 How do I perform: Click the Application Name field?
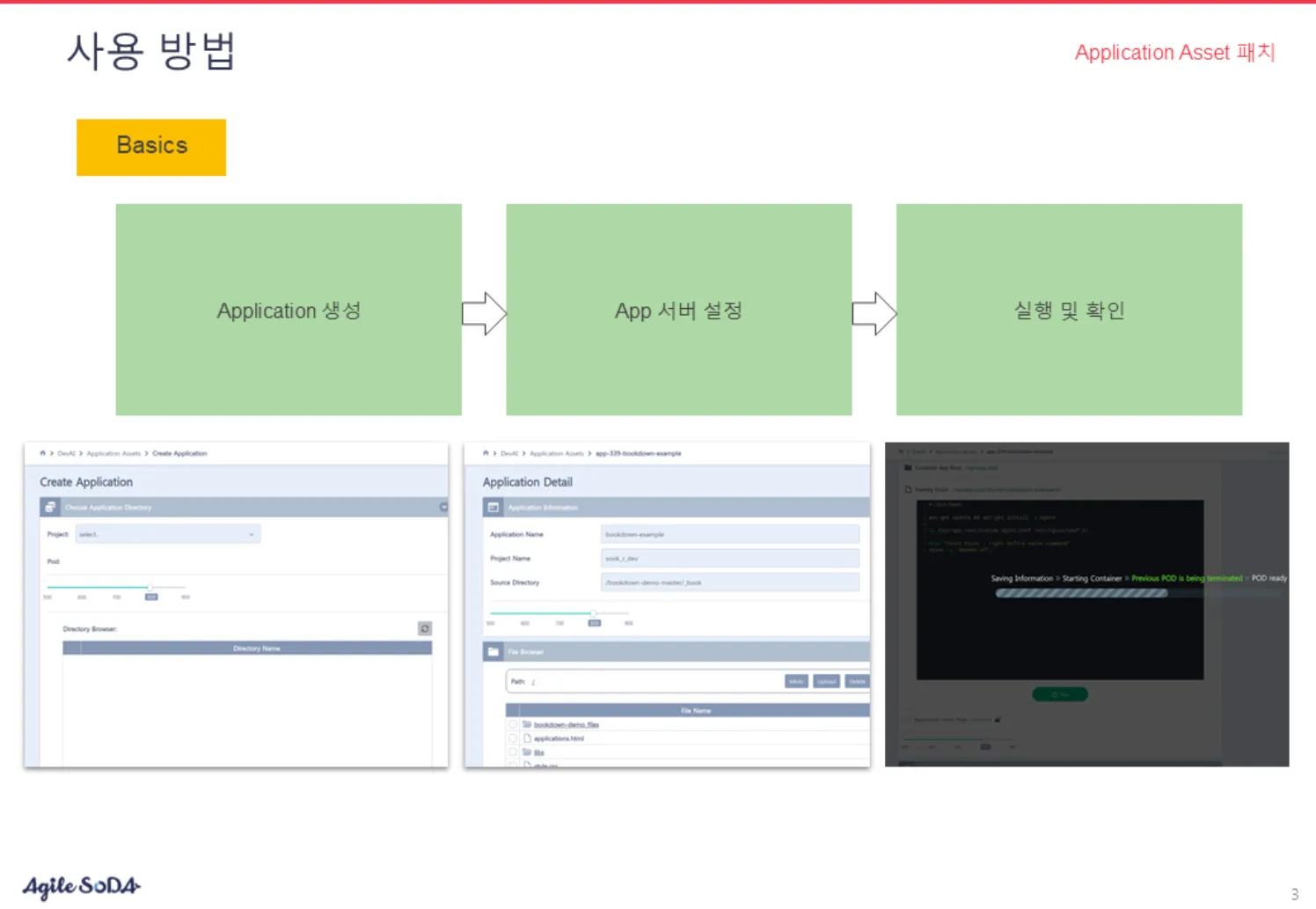730,534
